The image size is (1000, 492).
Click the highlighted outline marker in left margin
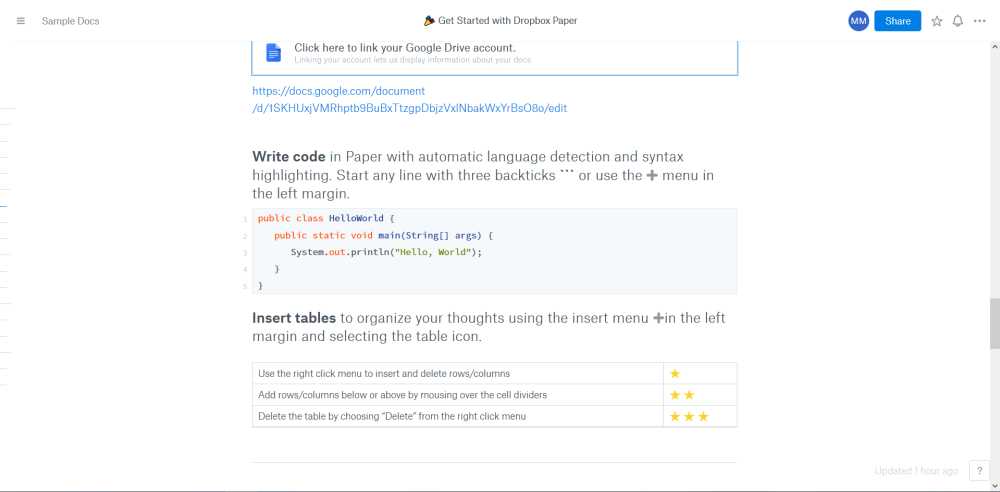click(3, 206)
